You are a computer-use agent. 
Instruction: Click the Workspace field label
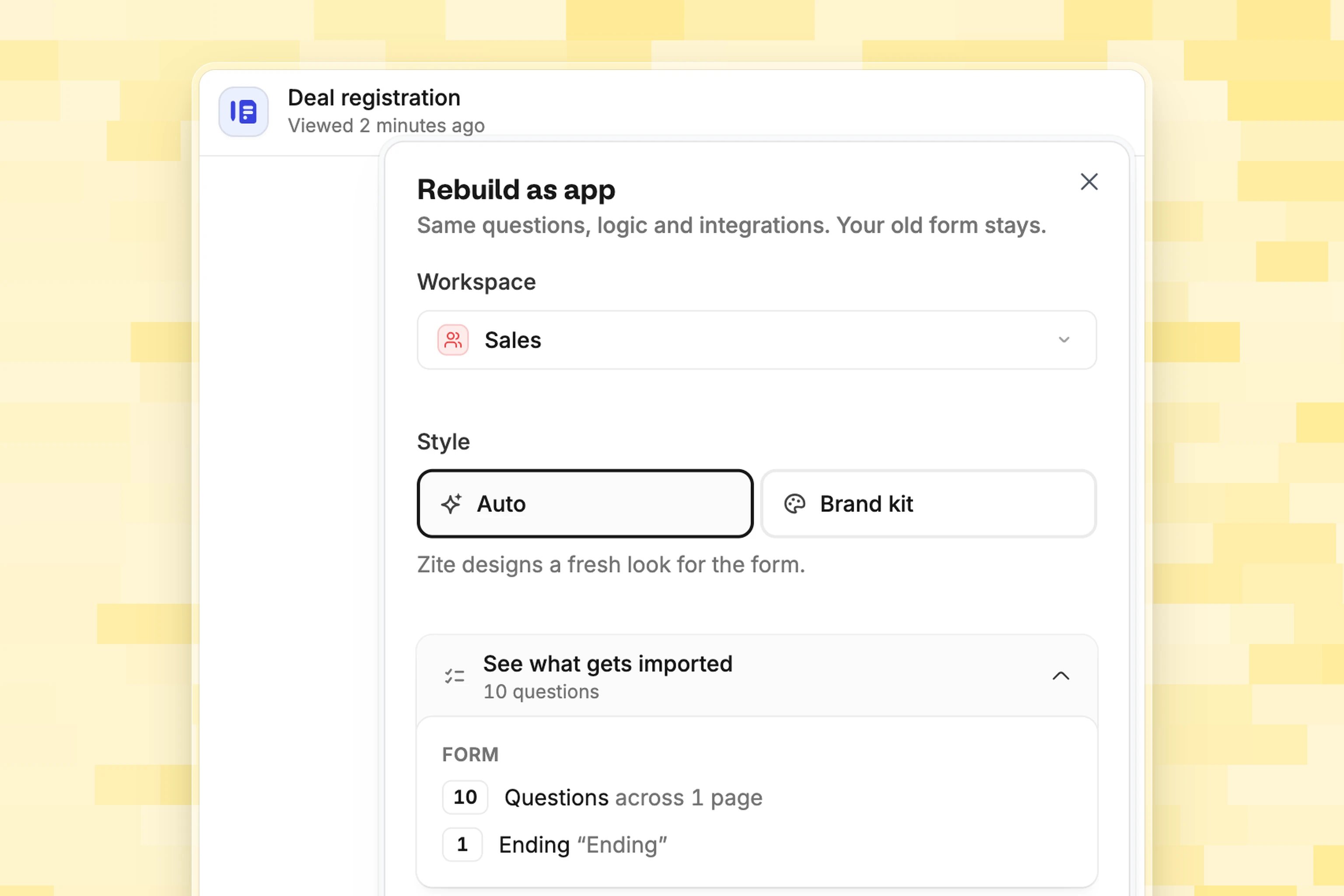point(476,282)
